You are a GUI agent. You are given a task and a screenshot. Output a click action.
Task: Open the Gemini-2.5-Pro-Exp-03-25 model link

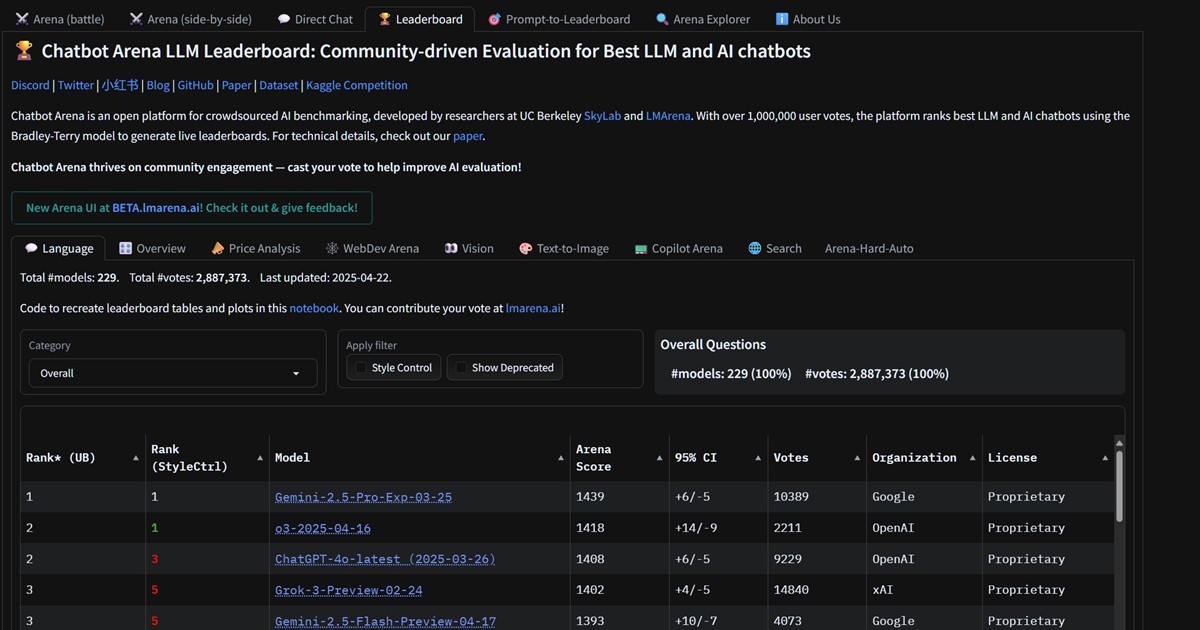[364, 497]
